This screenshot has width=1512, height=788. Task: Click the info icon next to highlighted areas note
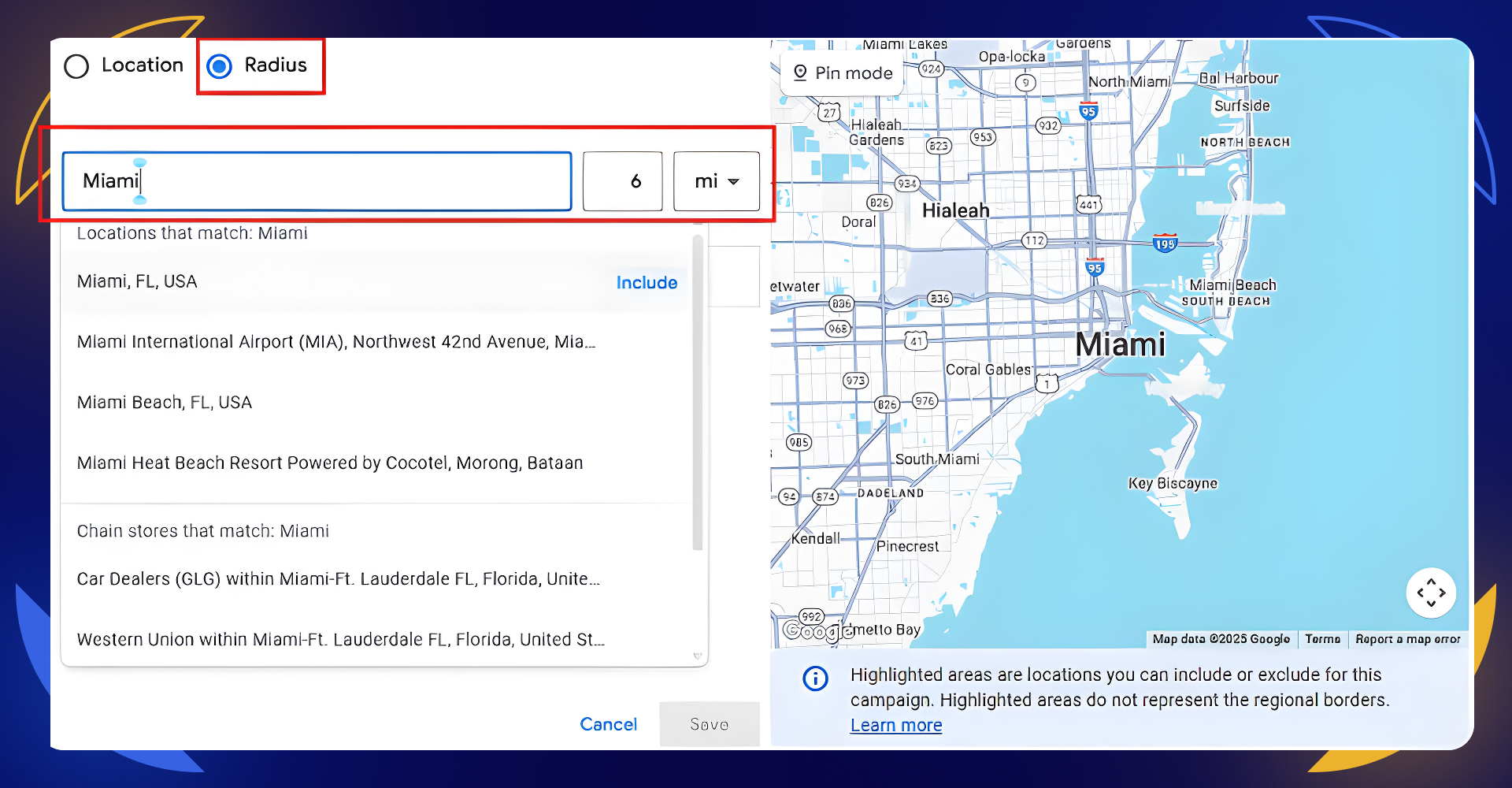pos(816,678)
